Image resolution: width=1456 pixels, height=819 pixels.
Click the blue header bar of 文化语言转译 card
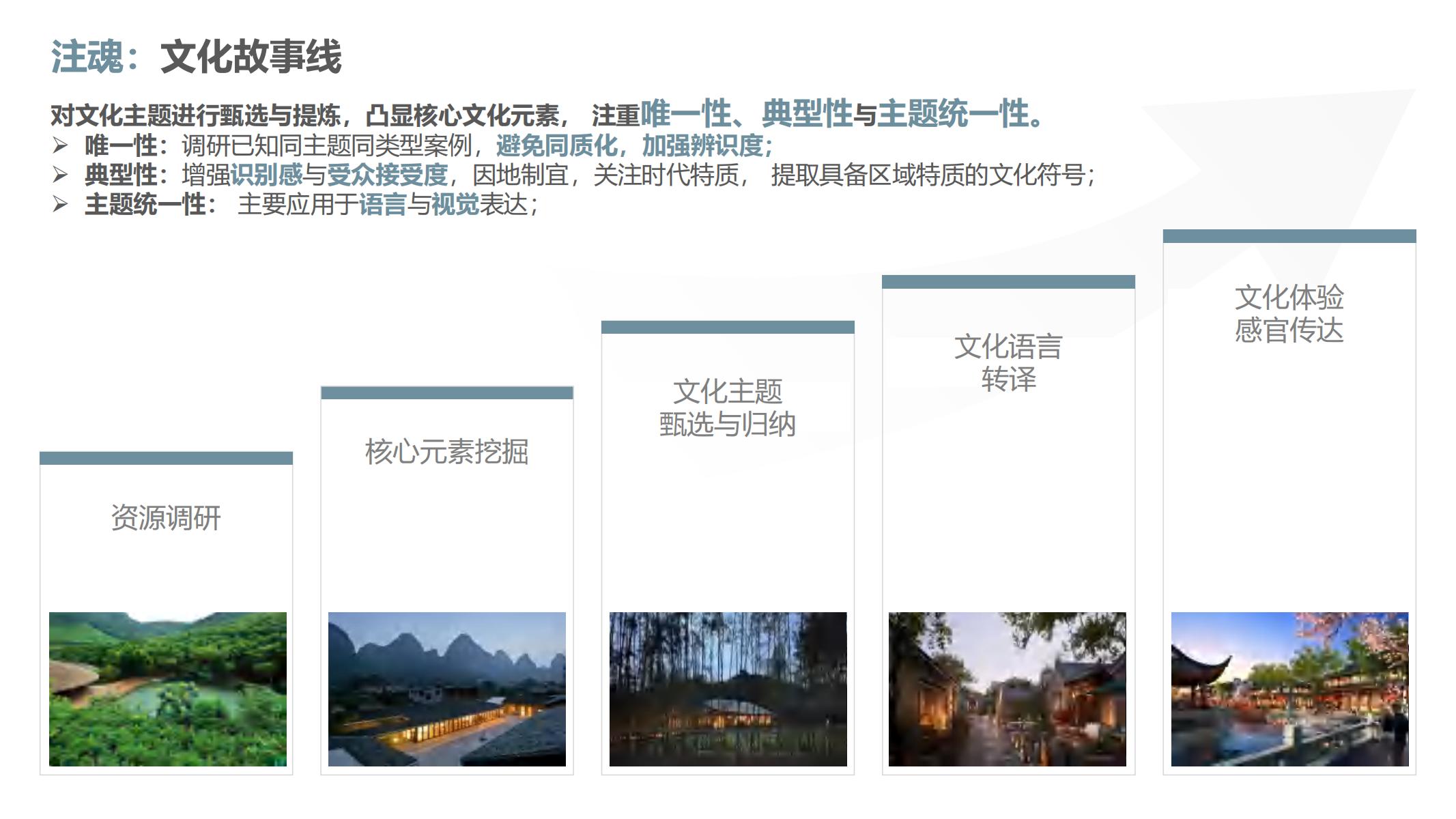pos(1008,282)
